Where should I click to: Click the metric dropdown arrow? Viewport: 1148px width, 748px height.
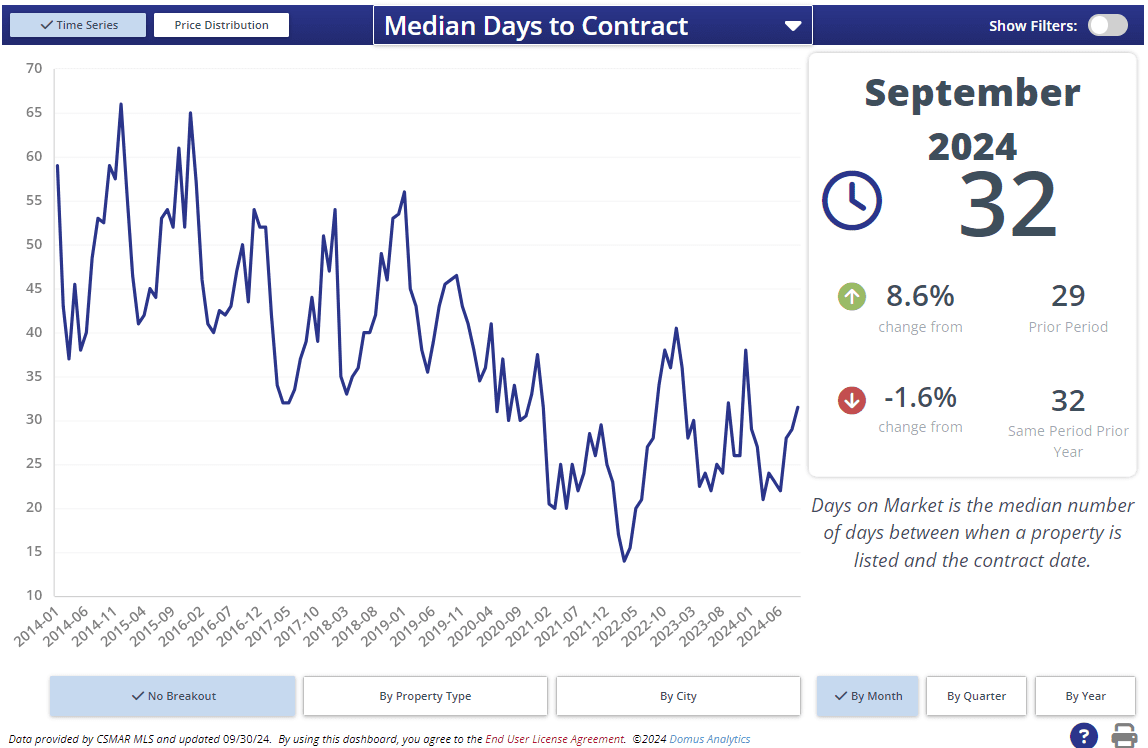coord(793,26)
